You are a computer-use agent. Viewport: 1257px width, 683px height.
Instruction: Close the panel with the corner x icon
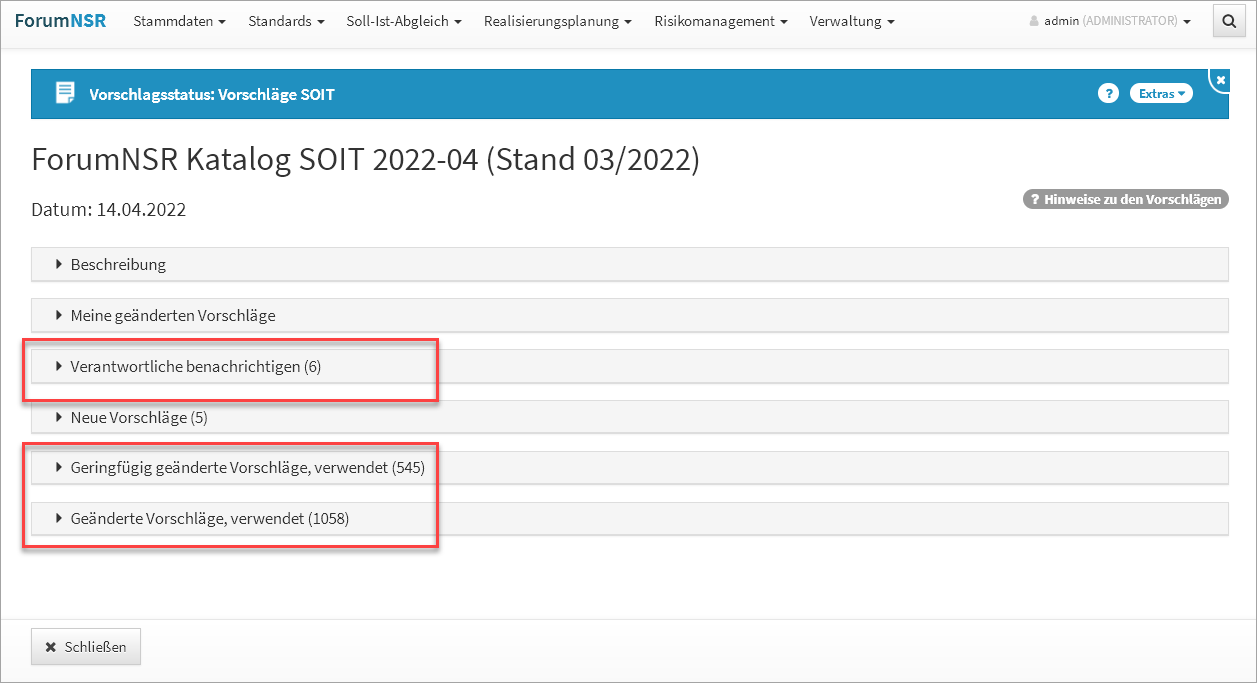pos(1221,79)
